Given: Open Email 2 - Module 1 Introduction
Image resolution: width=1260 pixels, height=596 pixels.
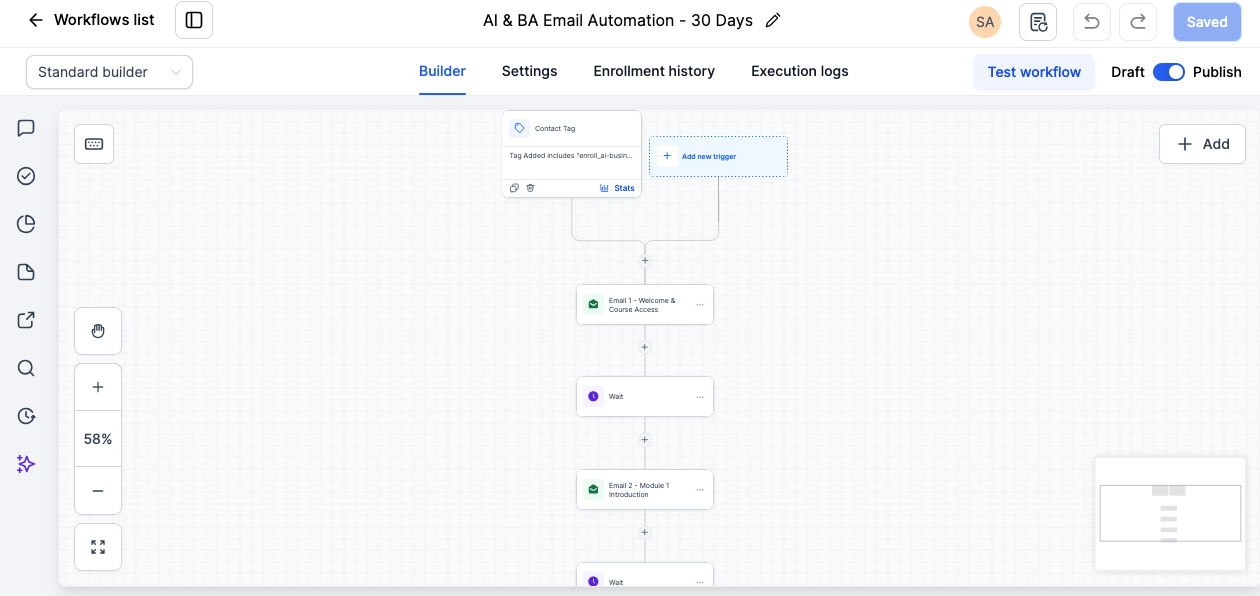Looking at the screenshot, I should tap(645, 490).
